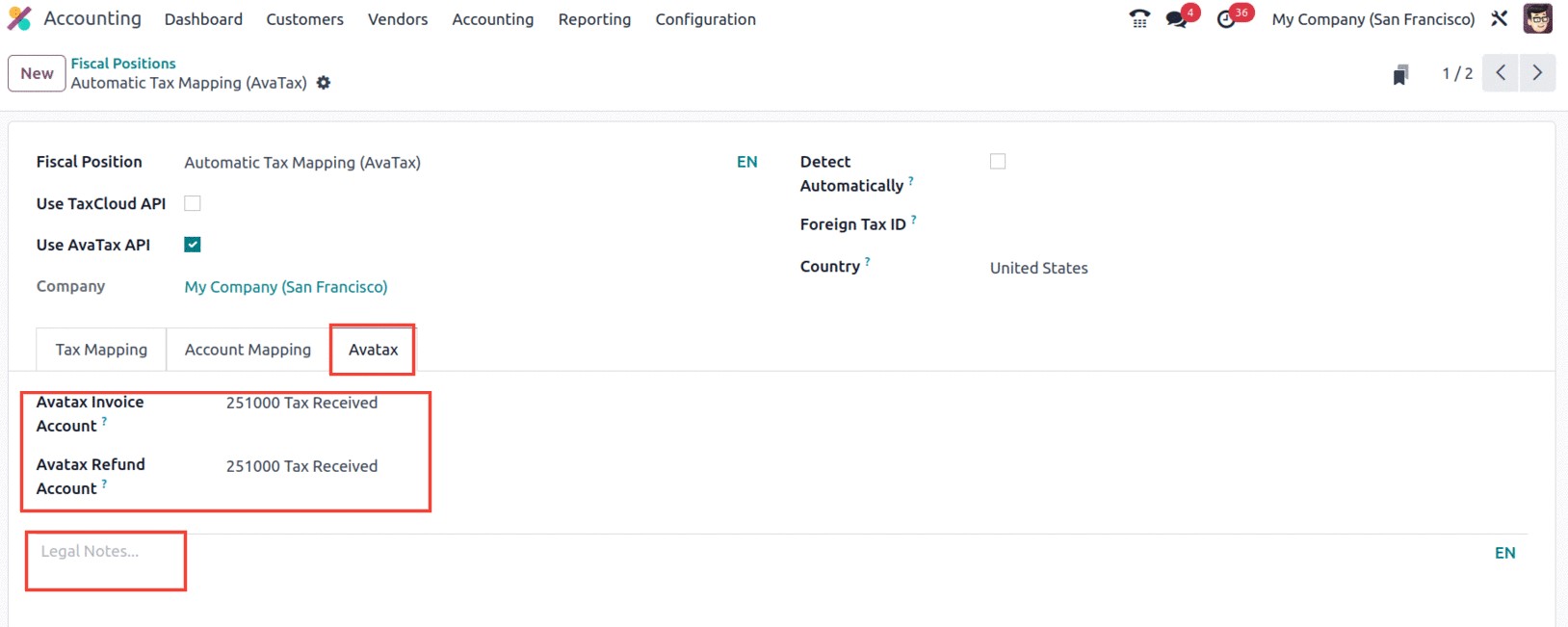The image size is (1568, 627).
Task: Click the gear actions icon beside record title
Action: pos(324,83)
